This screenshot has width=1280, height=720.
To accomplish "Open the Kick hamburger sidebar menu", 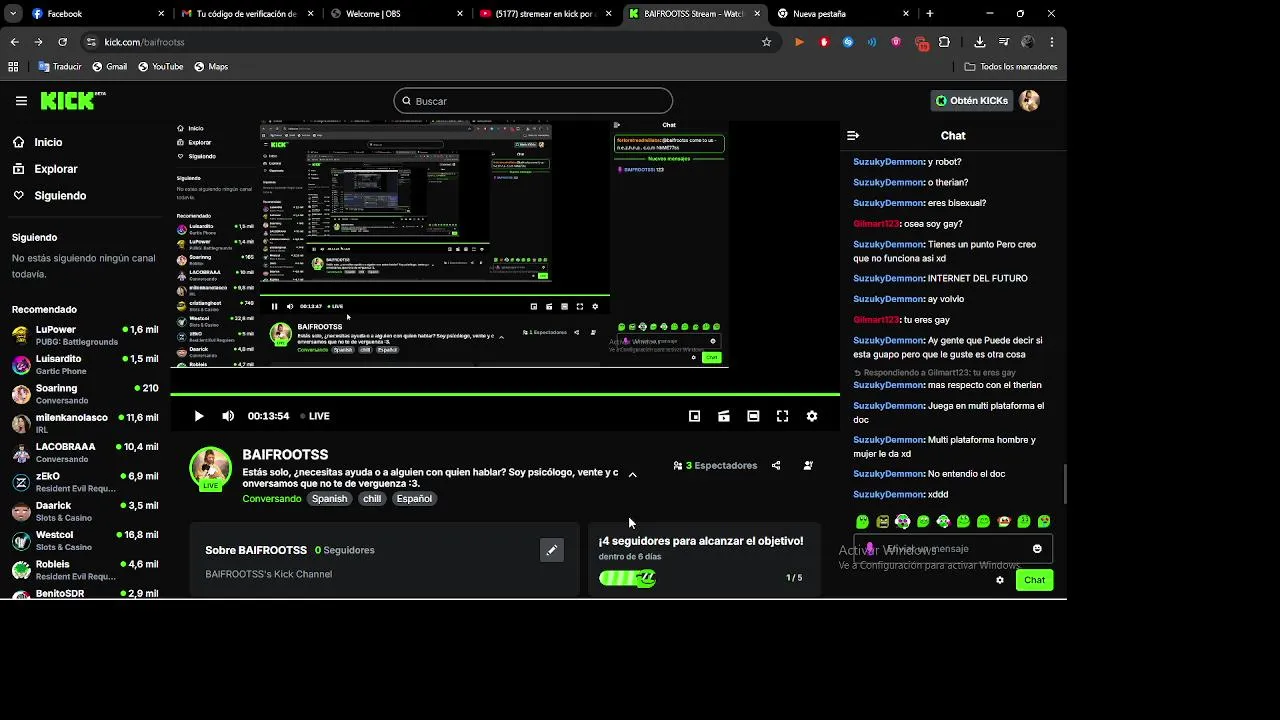I will (x=21, y=101).
